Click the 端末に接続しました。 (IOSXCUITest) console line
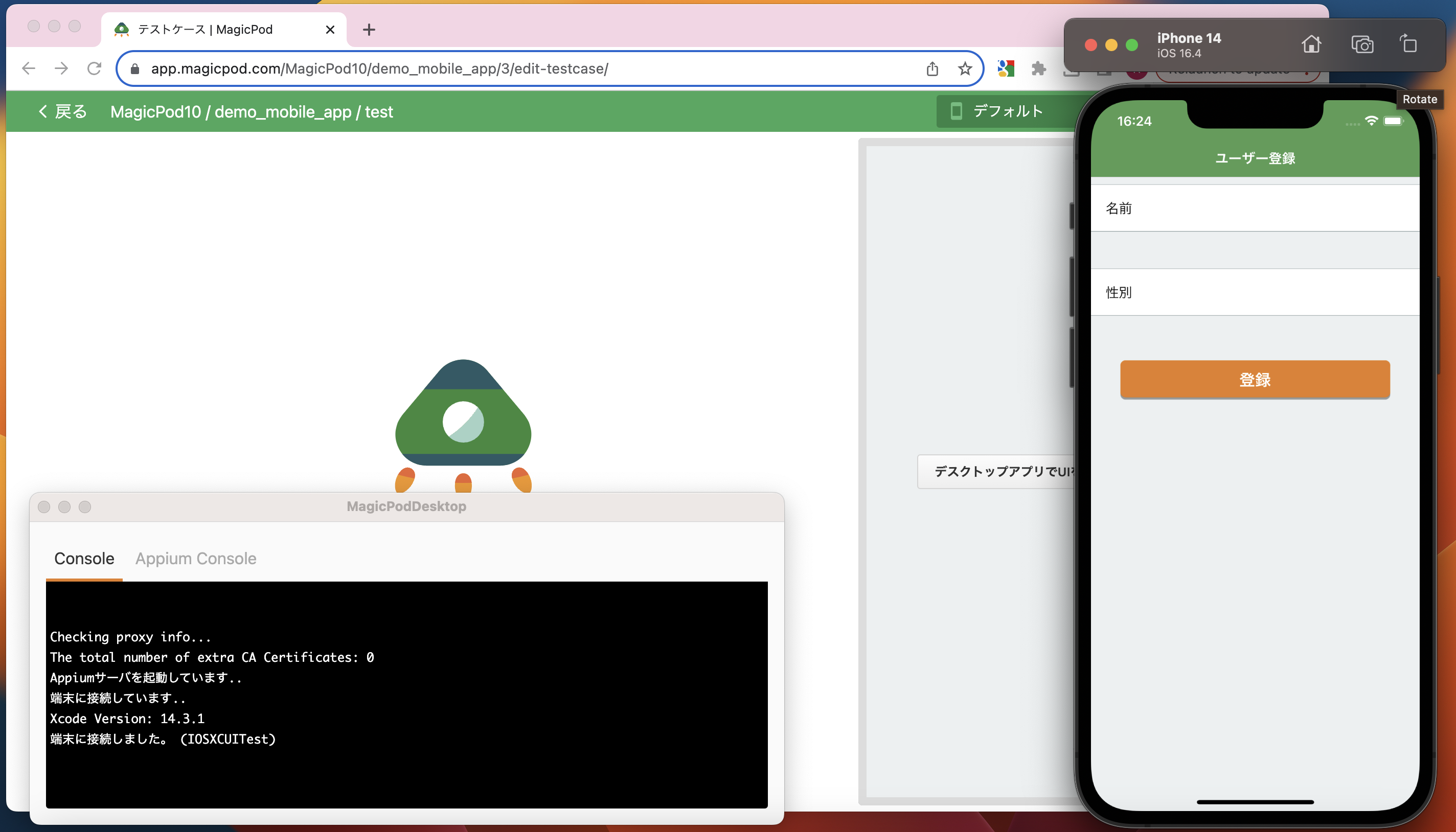Image resolution: width=1456 pixels, height=832 pixels. 163,739
